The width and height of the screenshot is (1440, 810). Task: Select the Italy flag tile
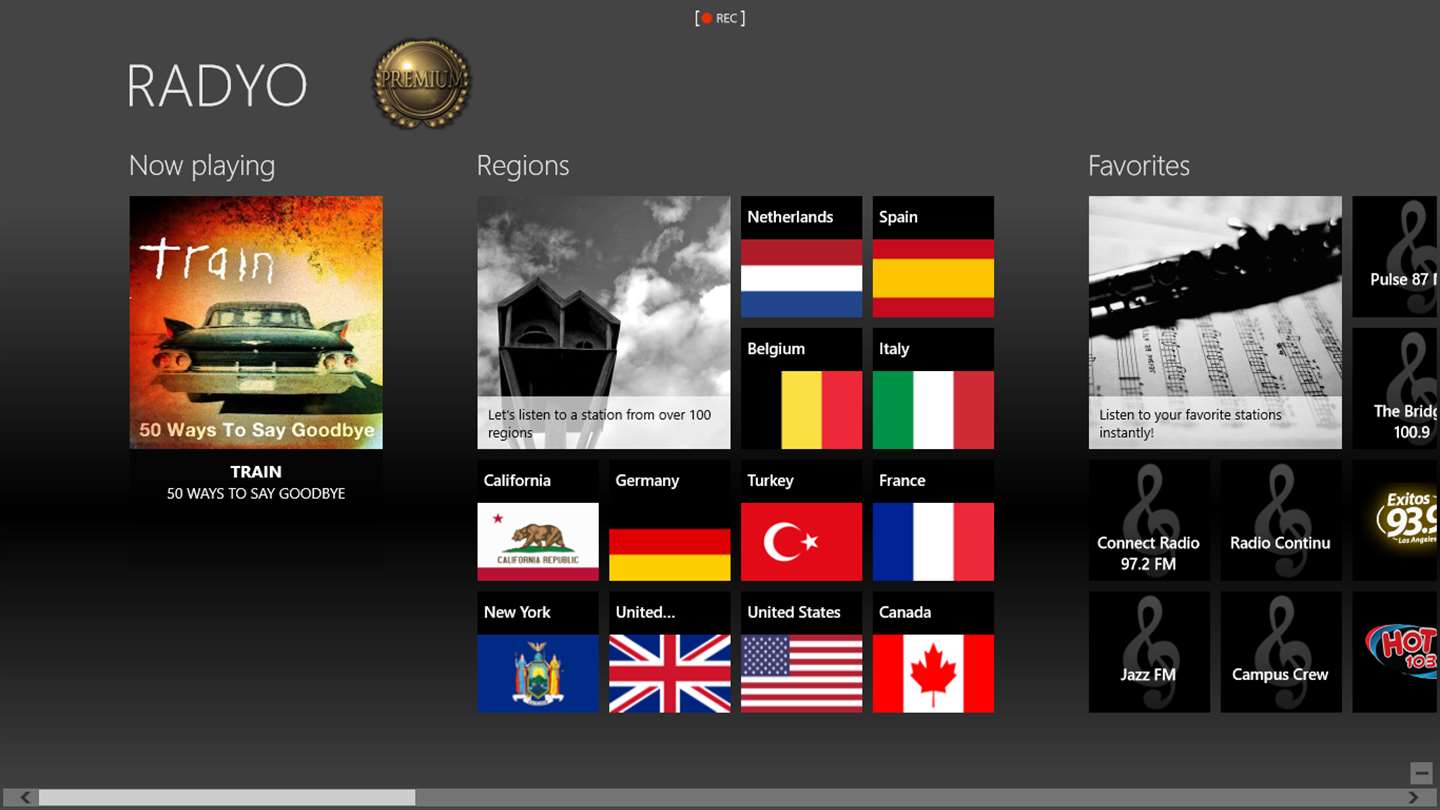(x=933, y=389)
